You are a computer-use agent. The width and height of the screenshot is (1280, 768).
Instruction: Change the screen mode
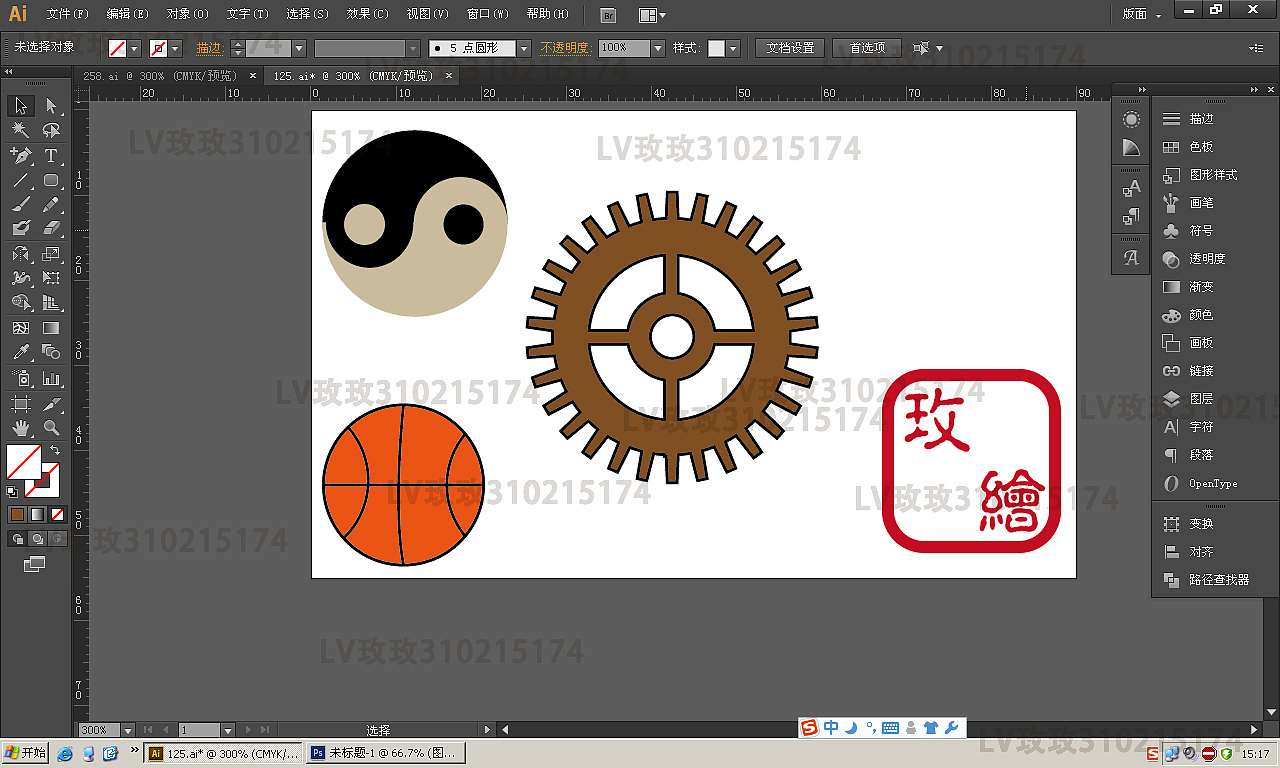pos(35,565)
